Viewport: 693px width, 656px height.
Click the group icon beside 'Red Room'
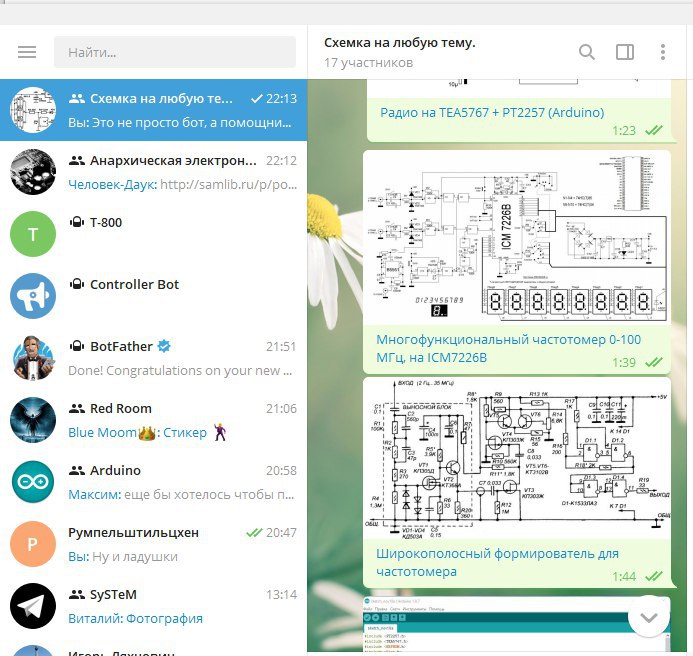[77, 409]
